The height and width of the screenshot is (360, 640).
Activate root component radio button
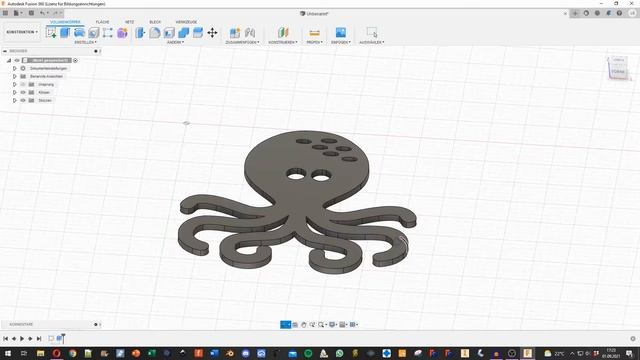pyautogui.click(x=76, y=60)
